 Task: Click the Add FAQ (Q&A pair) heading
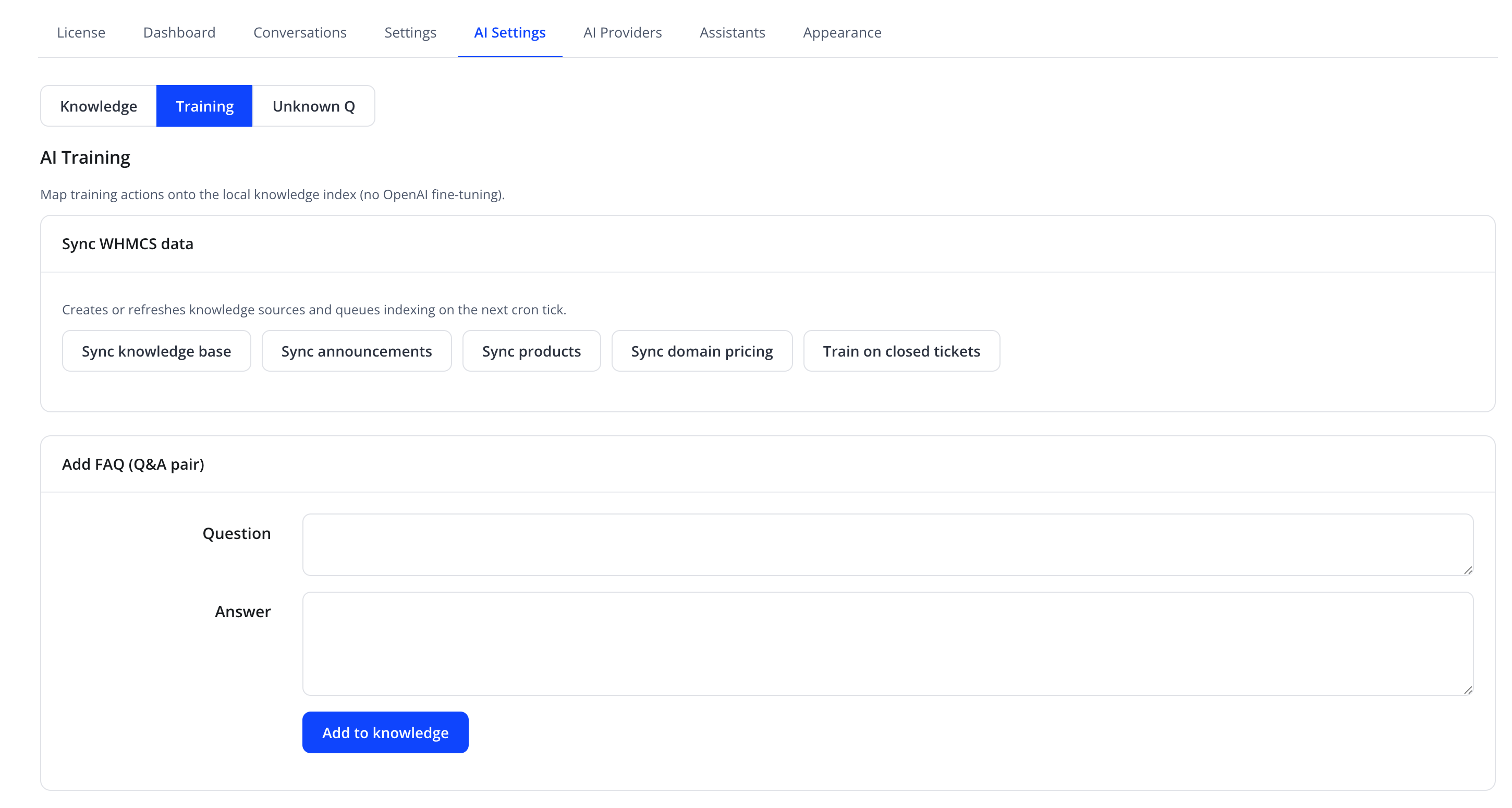(x=133, y=464)
